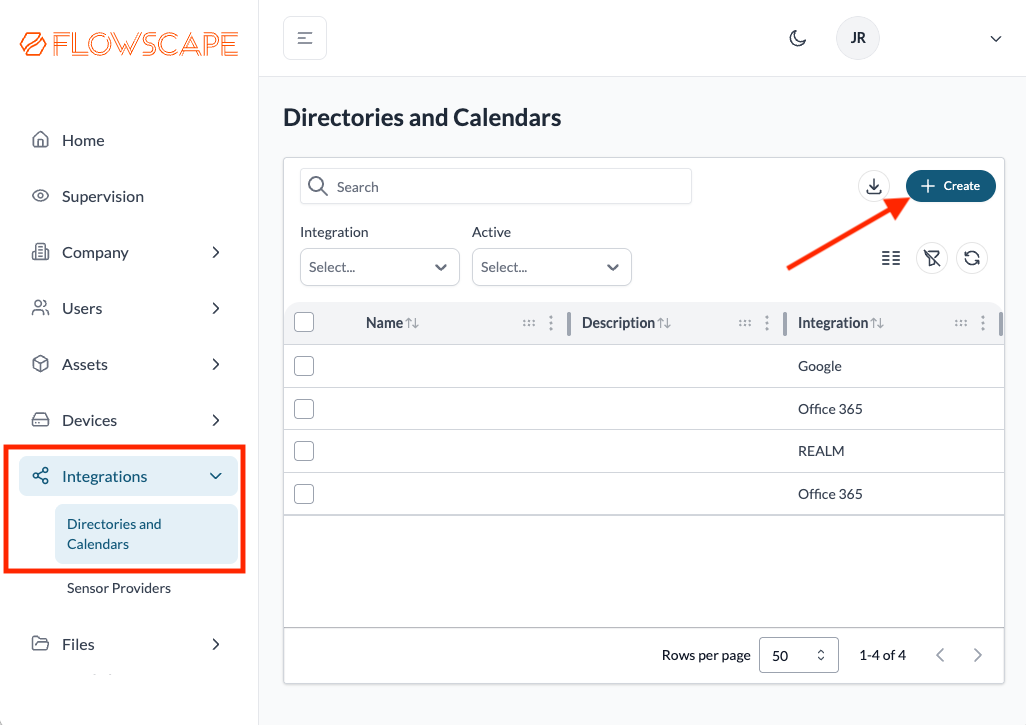Screen dimensions: 1026x725
Task: Open the Active filter dropdown
Action: (x=552, y=267)
